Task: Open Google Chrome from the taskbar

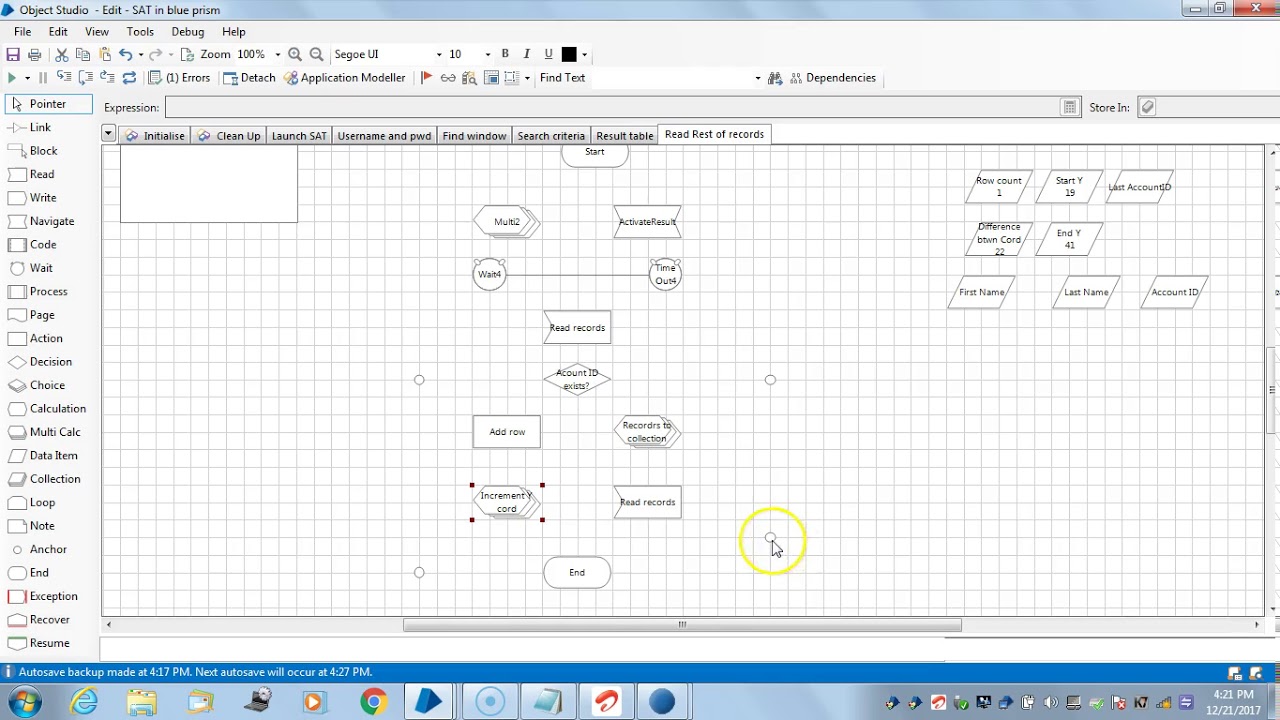Action: [x=373, y=701]
